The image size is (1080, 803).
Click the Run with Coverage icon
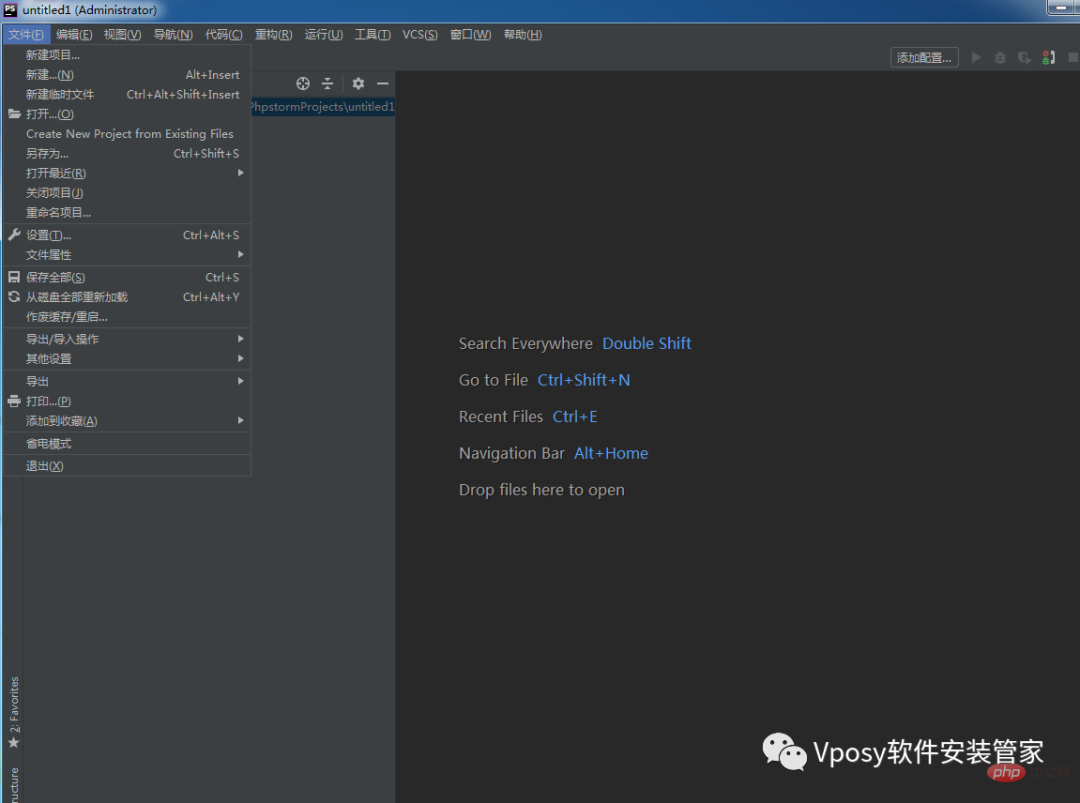(1024, 58)
